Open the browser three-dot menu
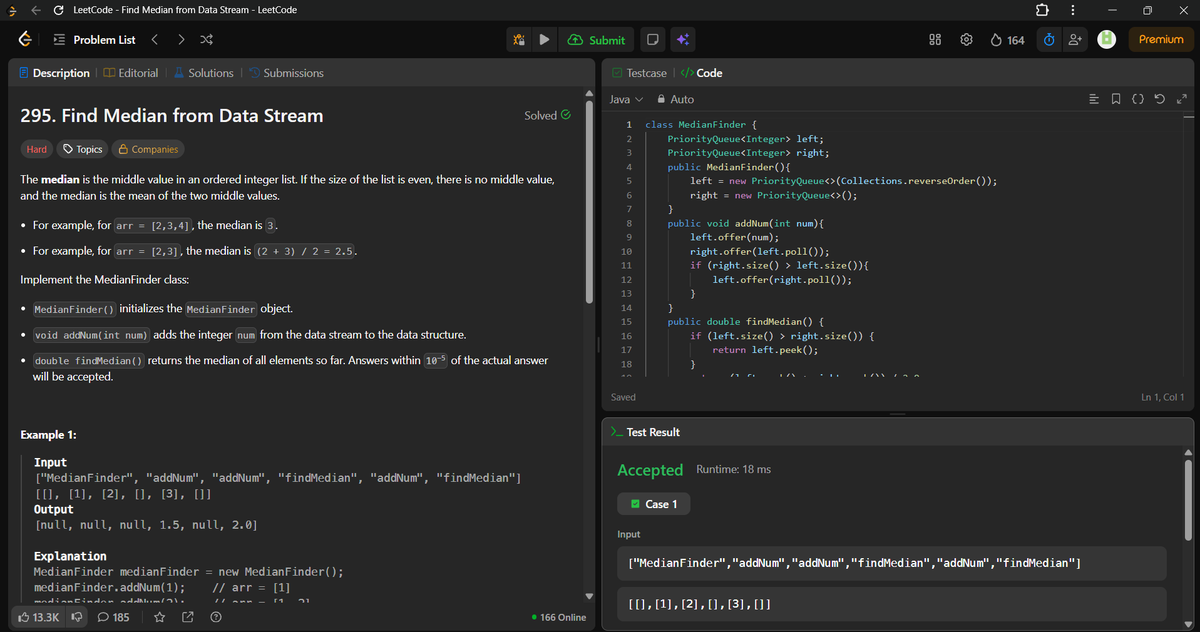1200x632 pixels. click(1073, 10)
